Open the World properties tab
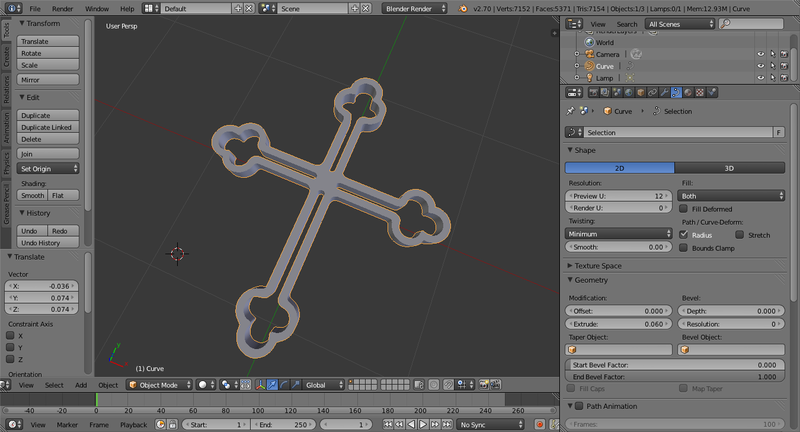Viewport: 800px width, 432px height. click(x=629, y=92)
